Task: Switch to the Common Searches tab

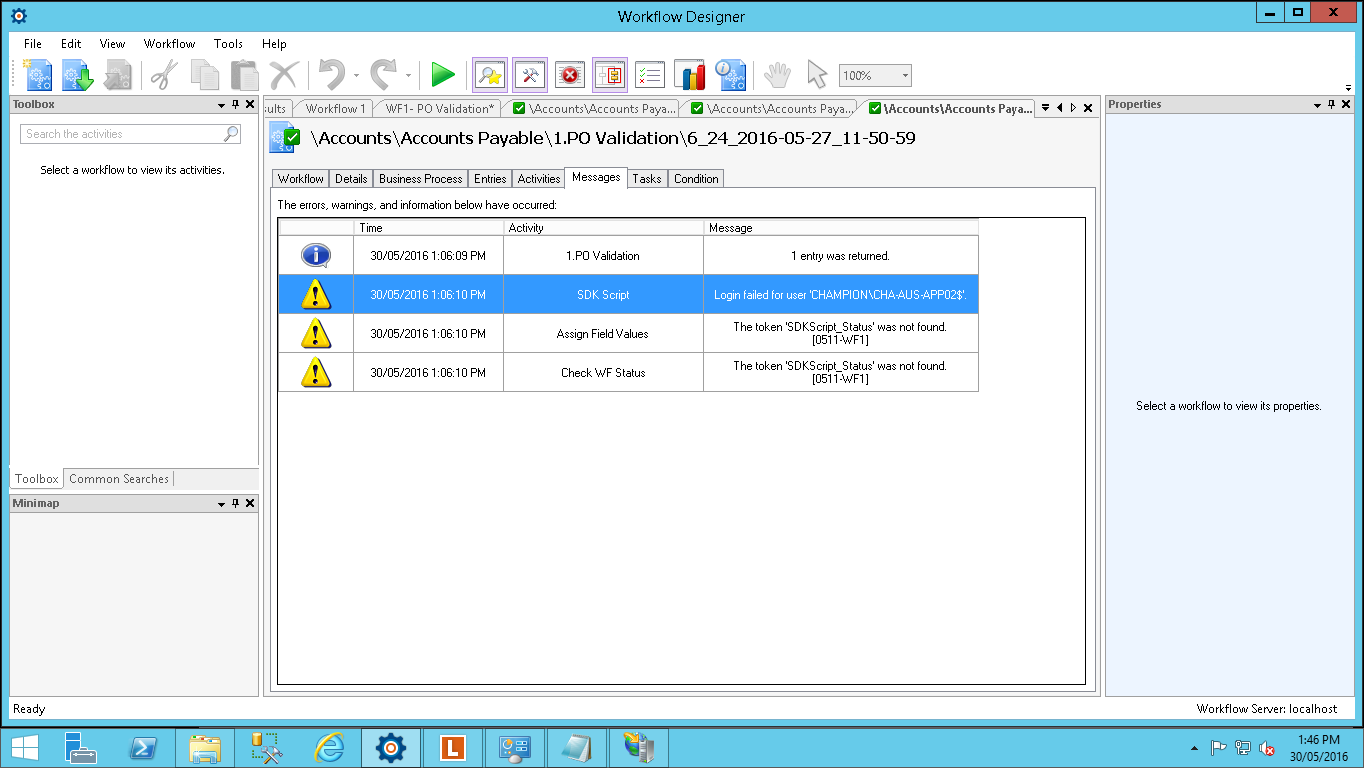Action: point(119,479)
